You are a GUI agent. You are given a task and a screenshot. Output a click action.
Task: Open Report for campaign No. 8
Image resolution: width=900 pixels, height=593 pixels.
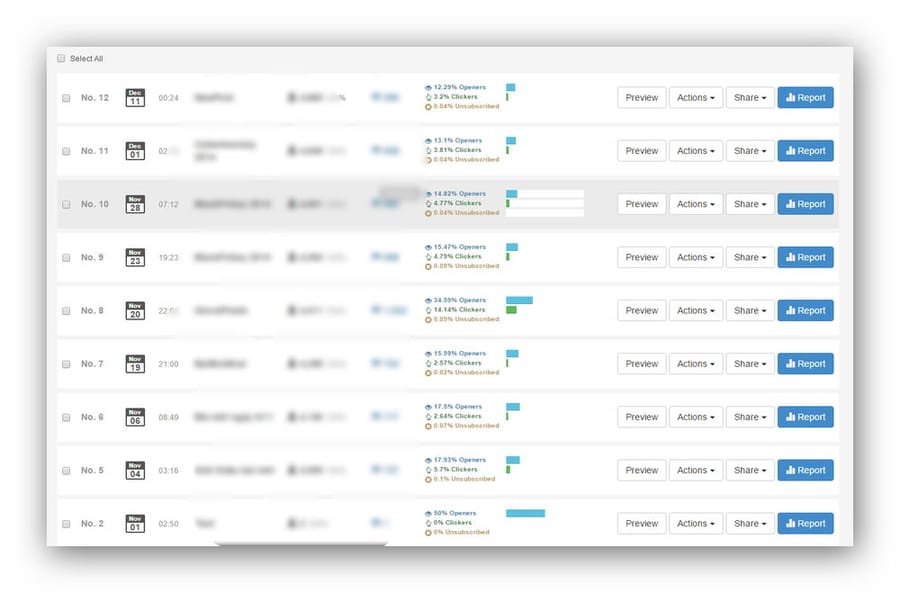(805, 311)
